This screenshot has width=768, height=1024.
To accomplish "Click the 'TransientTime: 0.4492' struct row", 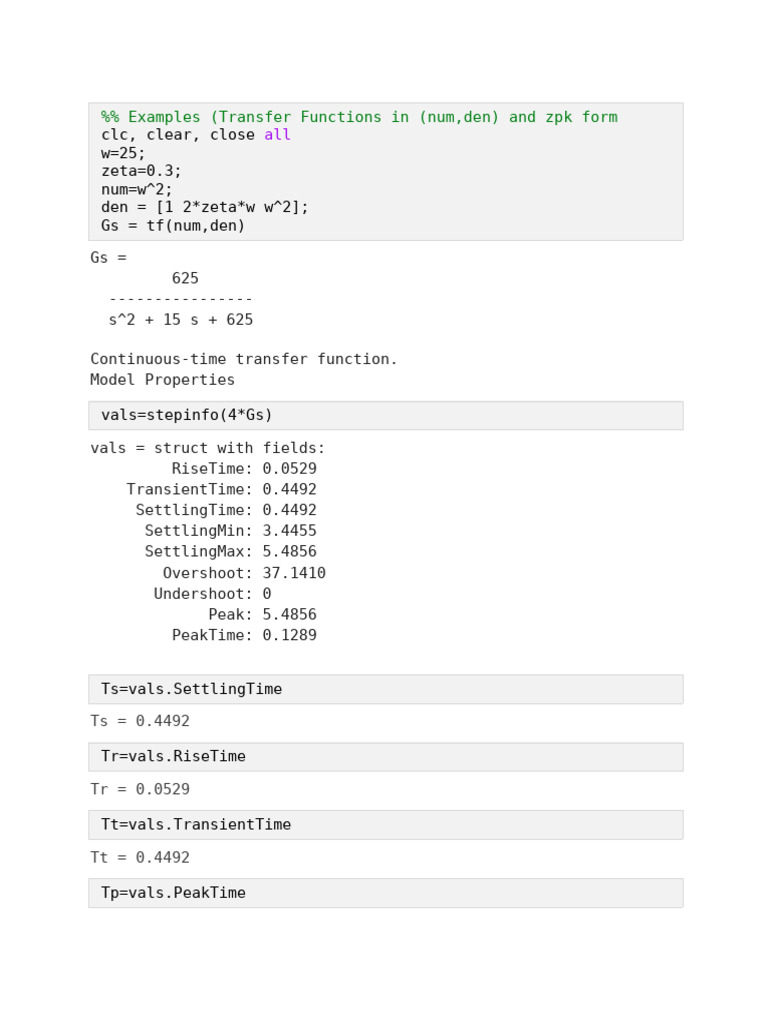I will [221, 489].
